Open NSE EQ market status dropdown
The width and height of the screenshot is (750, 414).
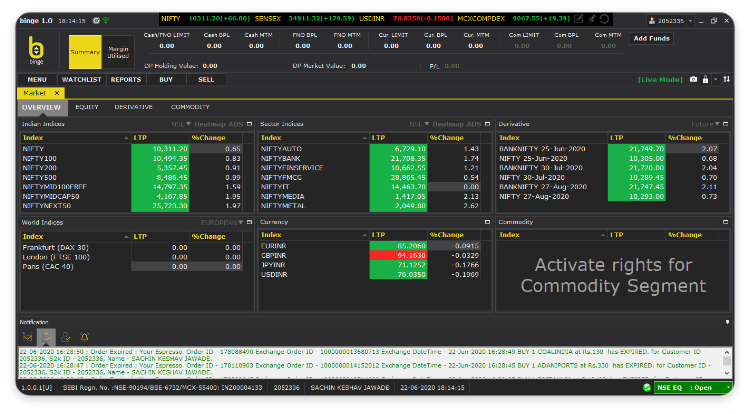(728, 388)
